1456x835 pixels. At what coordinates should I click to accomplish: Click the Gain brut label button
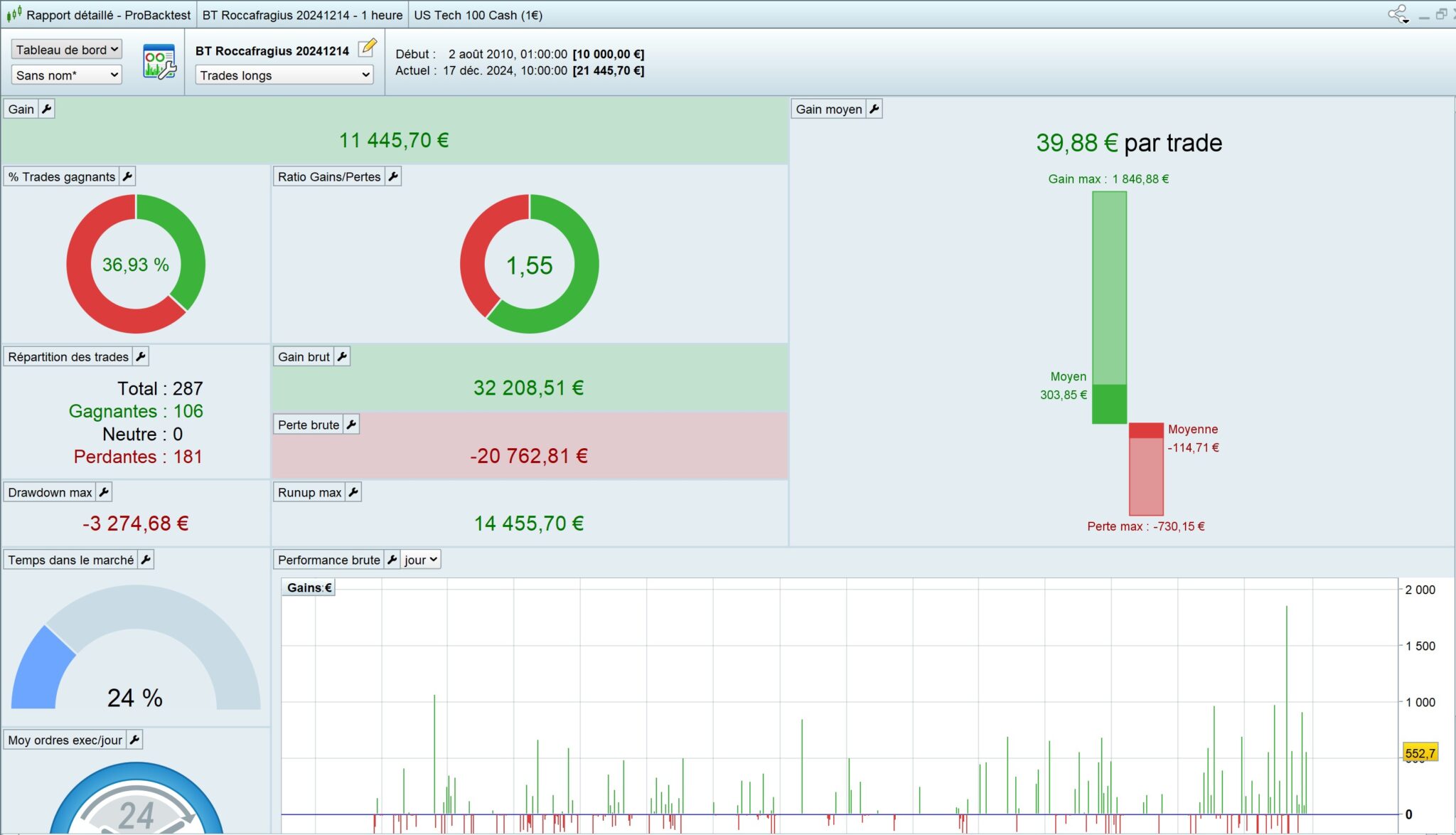(x=304, y=356)
